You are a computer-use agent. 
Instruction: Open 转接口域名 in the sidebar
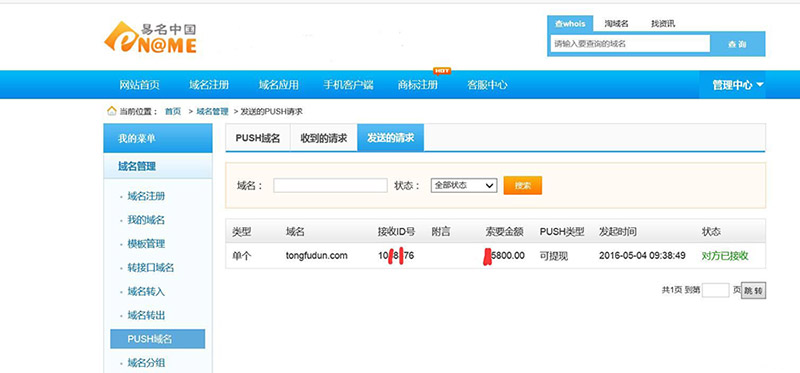tap(151, 268)
